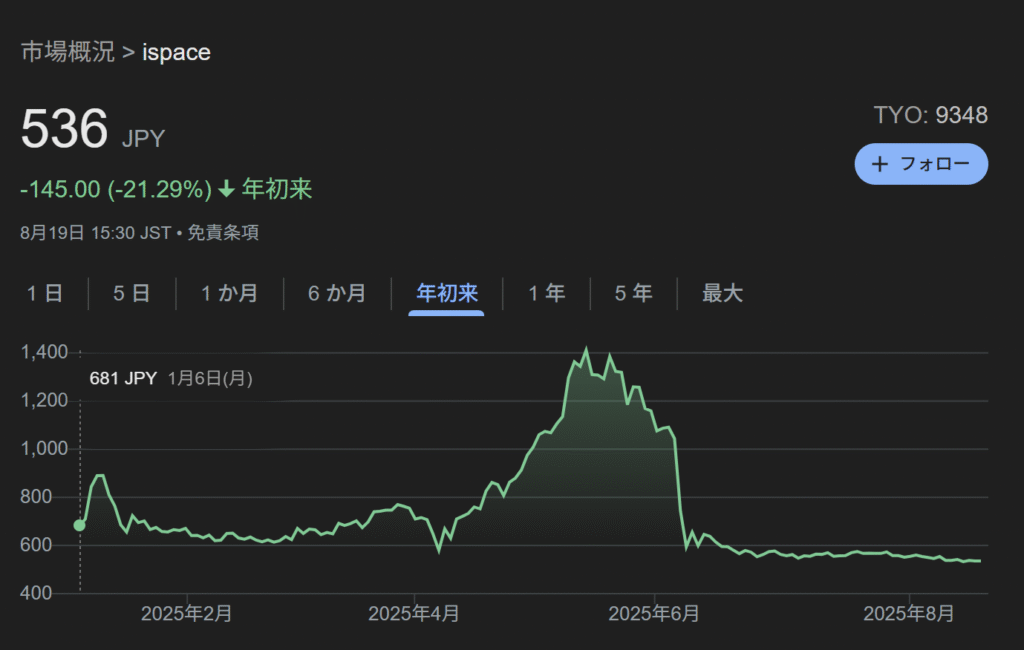Click the down arrow icon beside 年初来
This screenshot has width=1024, height=650.
tap(227, 189)
